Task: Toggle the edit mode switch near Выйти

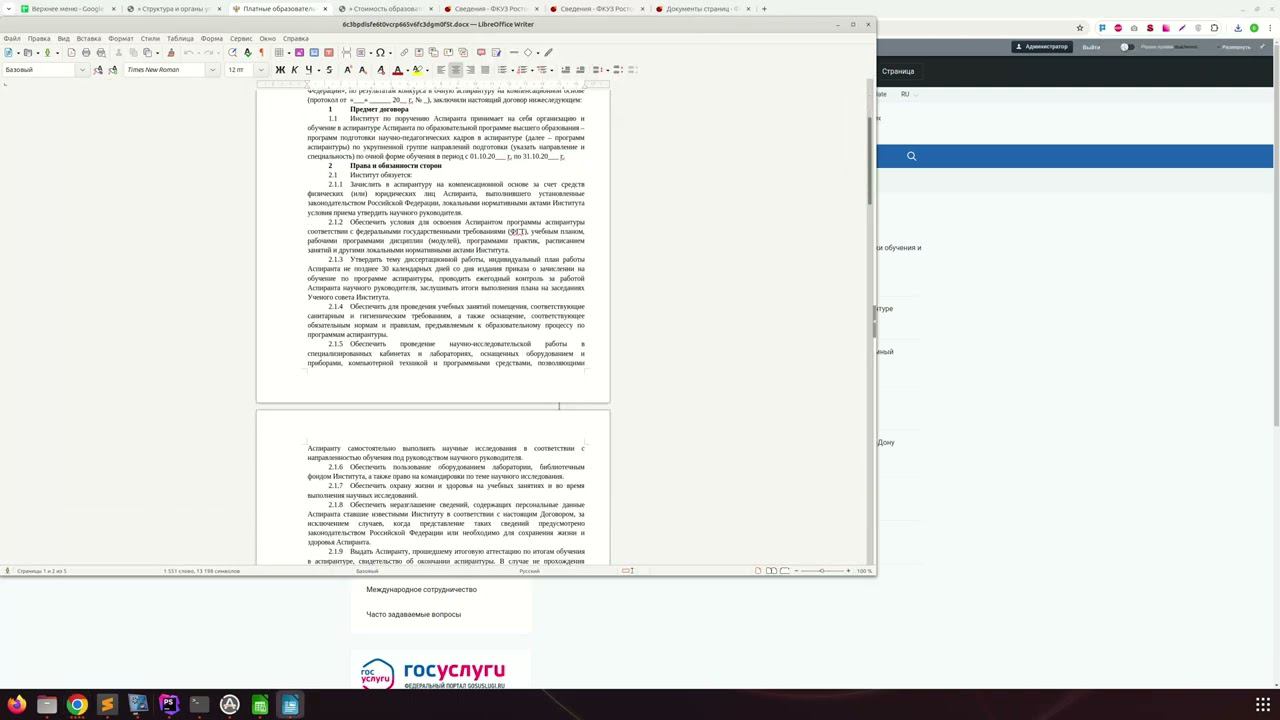Action: (1126, 46)
